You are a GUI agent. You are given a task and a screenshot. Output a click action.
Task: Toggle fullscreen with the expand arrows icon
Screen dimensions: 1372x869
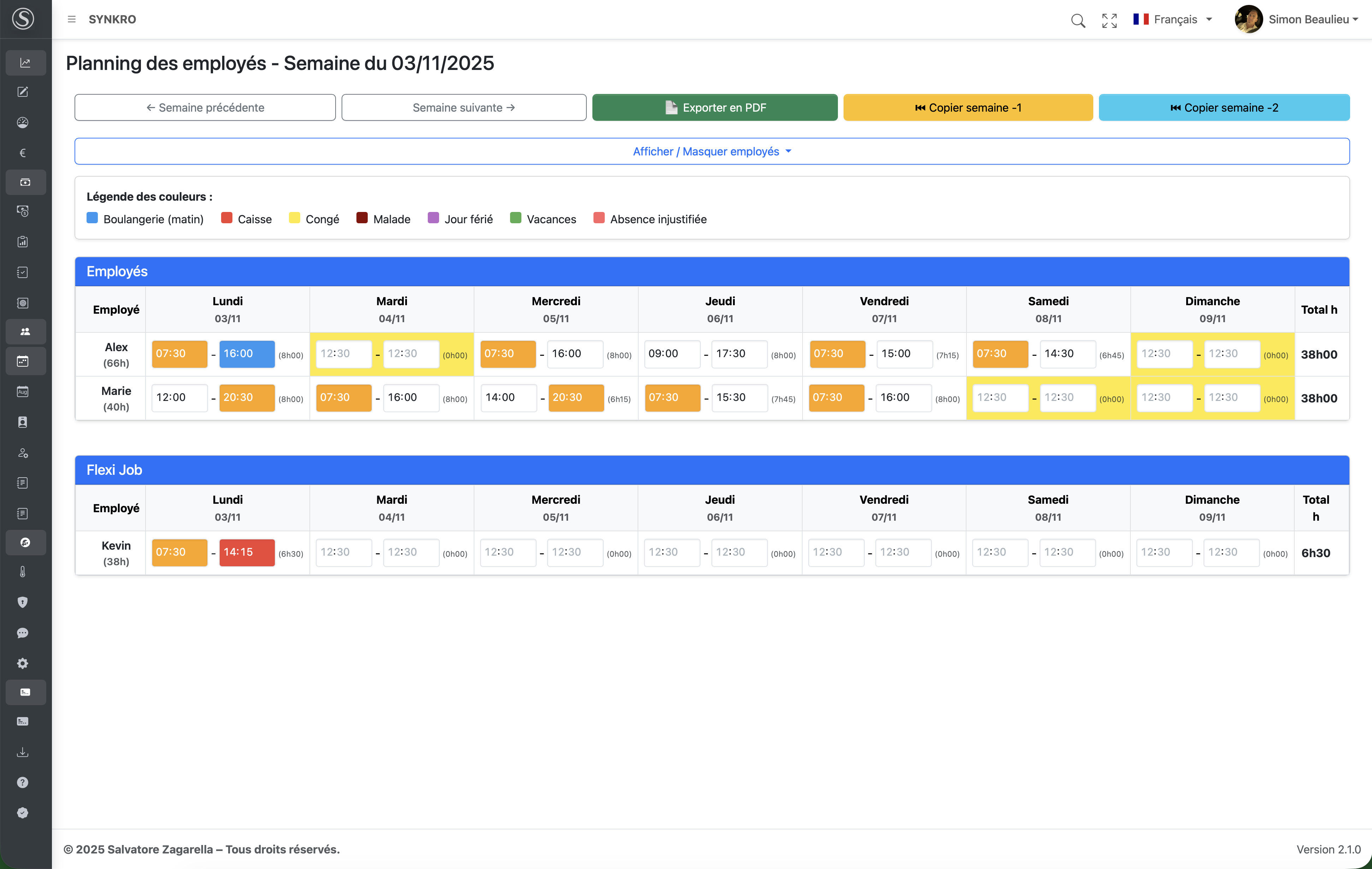(x=1109, y=20)
